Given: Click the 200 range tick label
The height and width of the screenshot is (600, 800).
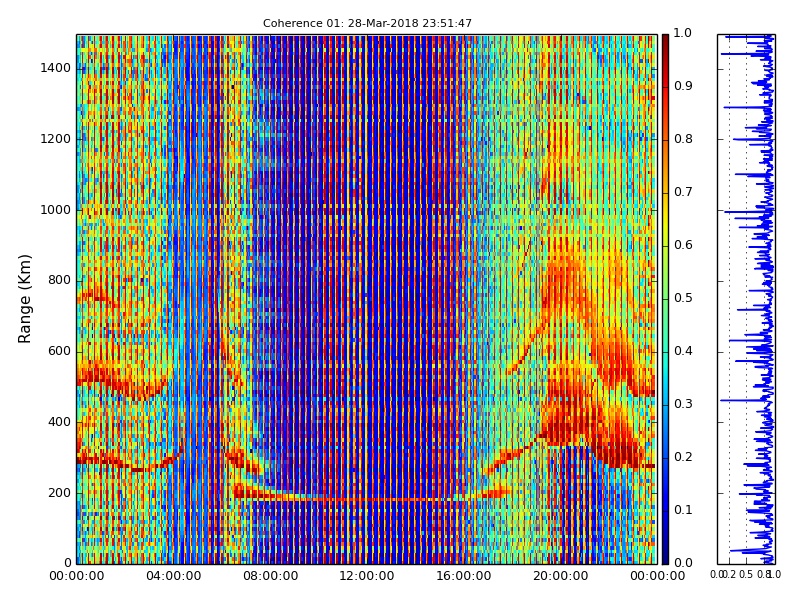Looking at the screenshot, I should 59,493.
